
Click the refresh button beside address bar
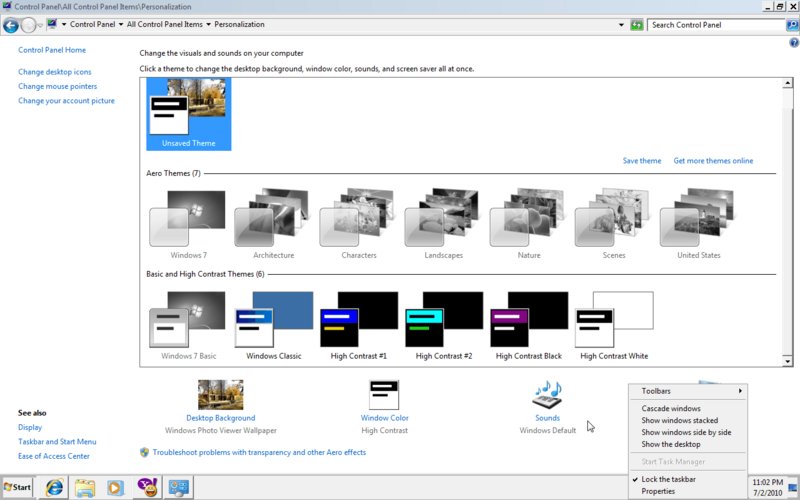tap(636, 24)
